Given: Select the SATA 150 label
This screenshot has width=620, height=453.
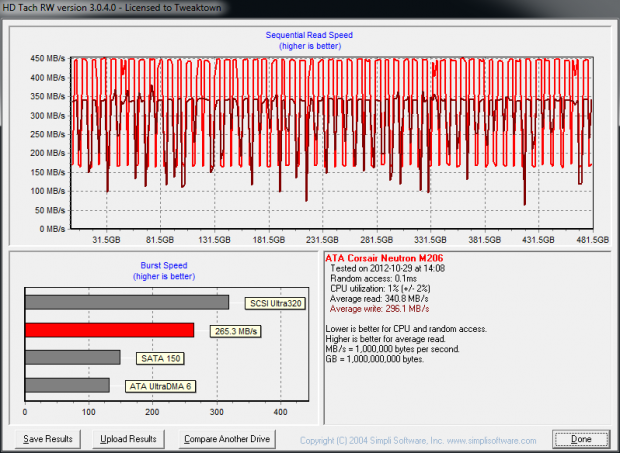Looking at the screenshot, I should pos(161,359).
